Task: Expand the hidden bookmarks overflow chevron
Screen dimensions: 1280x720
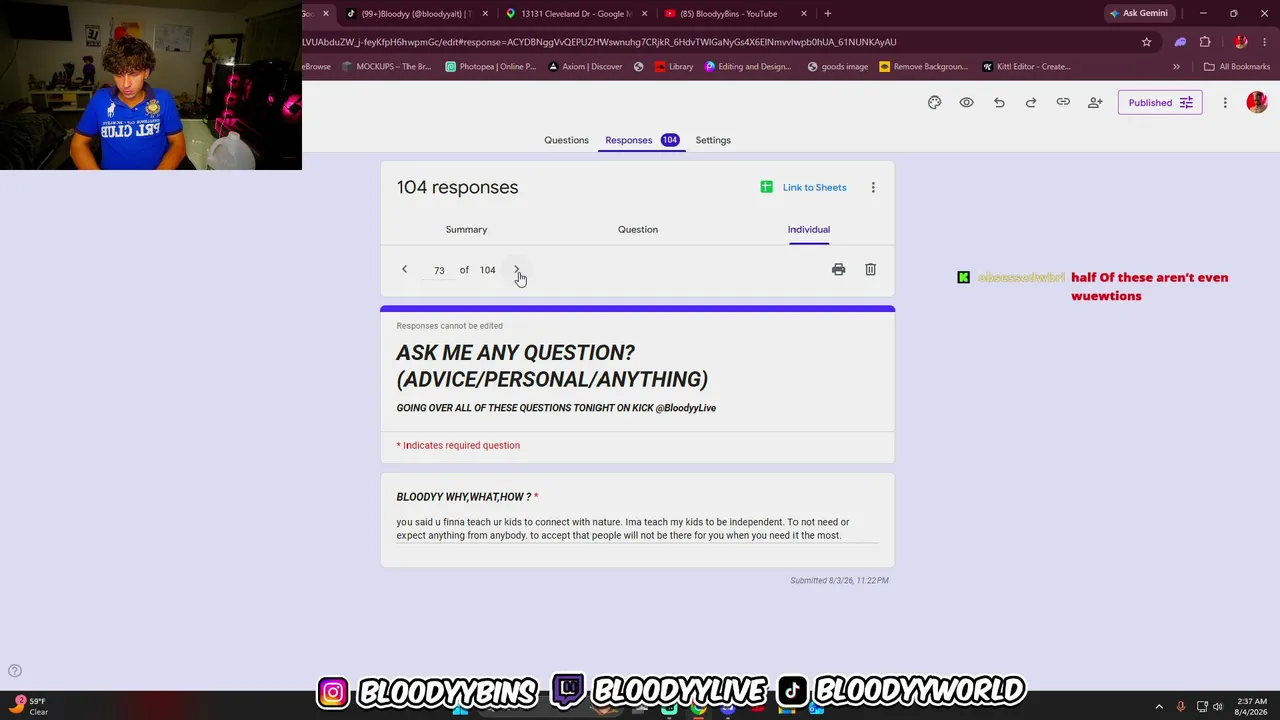Action: point(1176,67)
